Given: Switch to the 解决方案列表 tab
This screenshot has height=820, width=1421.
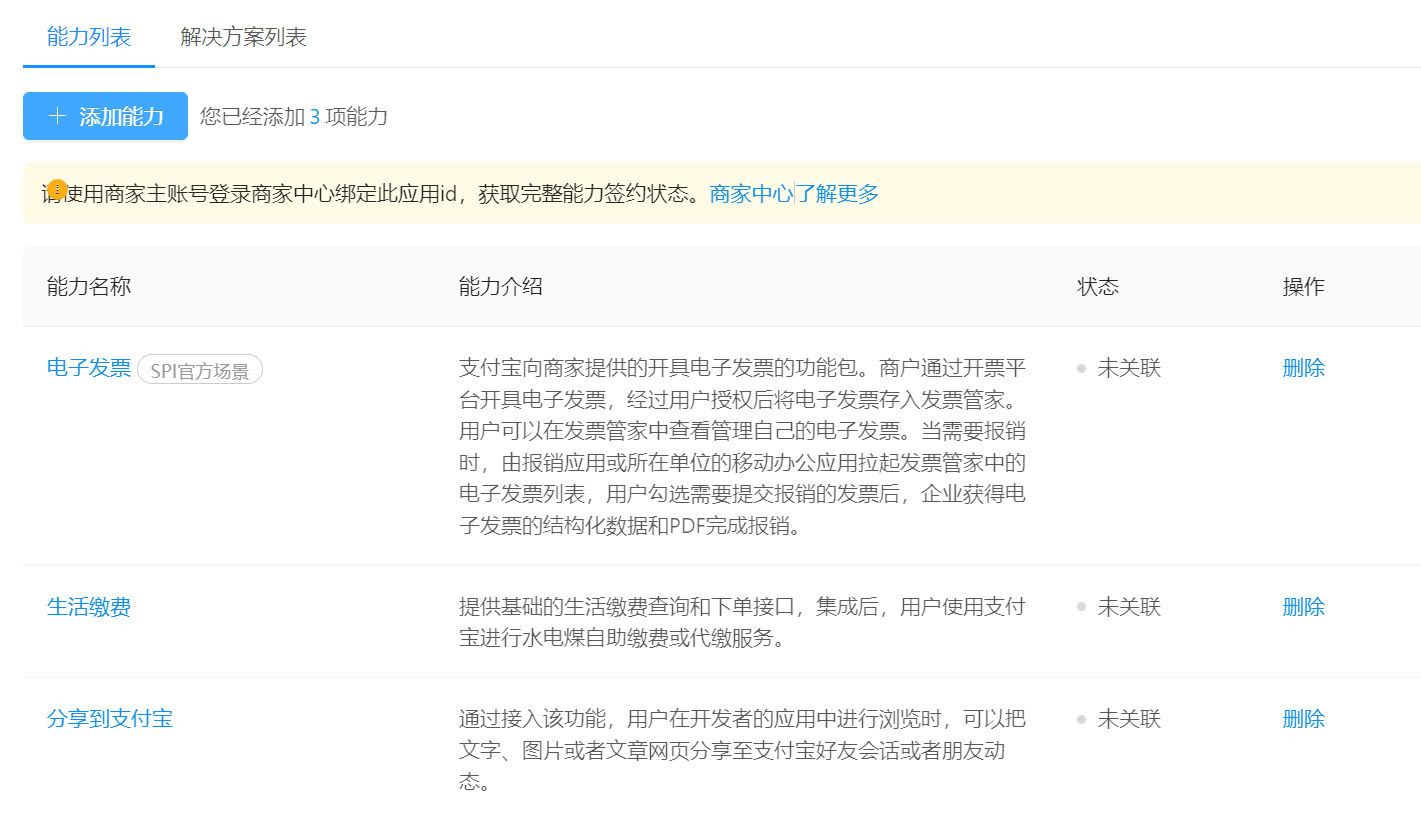Looking at the screenshot, I should pos(242,36).
